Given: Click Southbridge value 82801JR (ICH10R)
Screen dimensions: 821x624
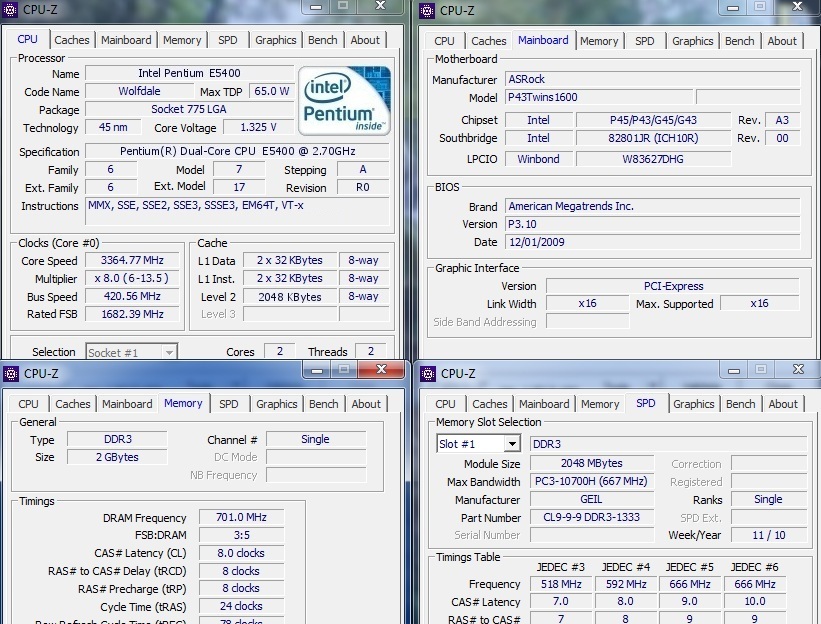Looking at the screenshot, I should tap(653, 138).
